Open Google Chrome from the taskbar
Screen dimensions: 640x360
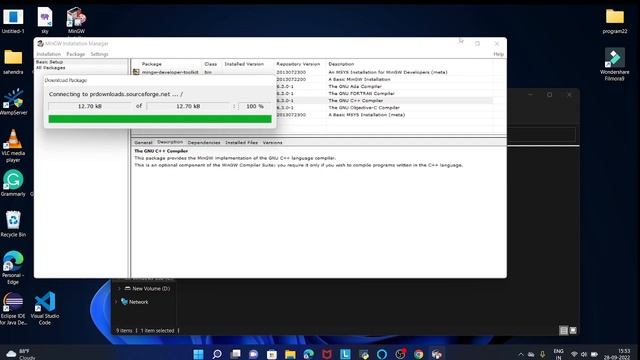point(418,354)
